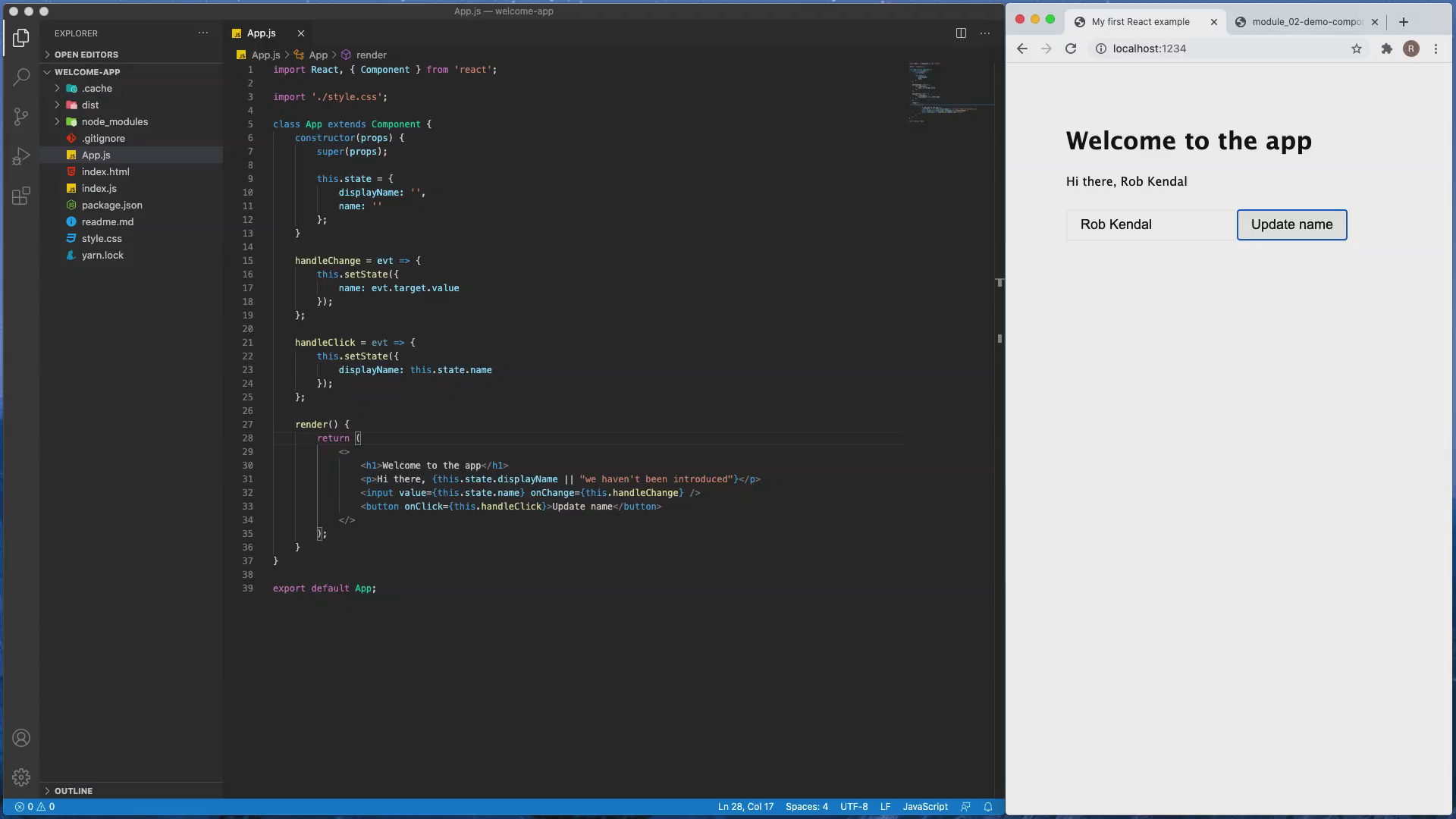1456x819 pixels.
Task: Click the Rob Kendal name input field
Action: [1150, 224]
